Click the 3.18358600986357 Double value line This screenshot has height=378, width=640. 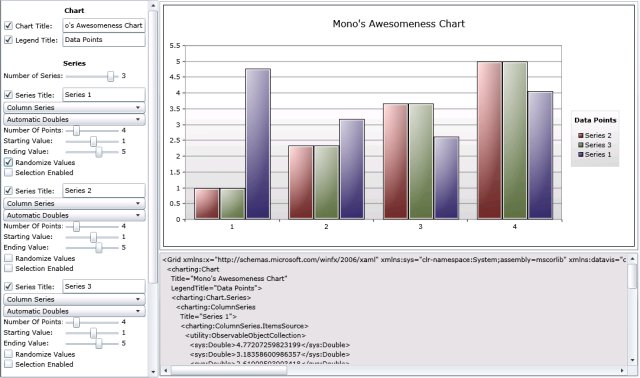pos(270,354)
